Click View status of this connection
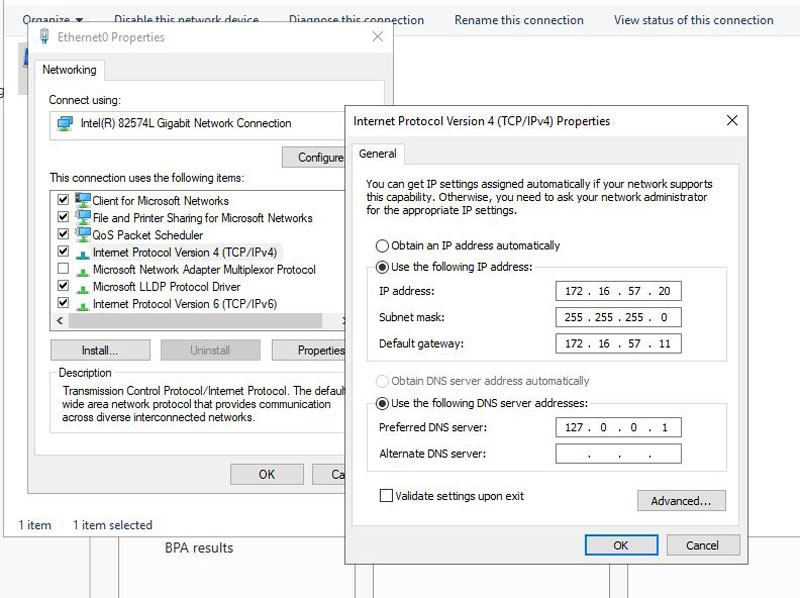 click(x=693, y=20)
